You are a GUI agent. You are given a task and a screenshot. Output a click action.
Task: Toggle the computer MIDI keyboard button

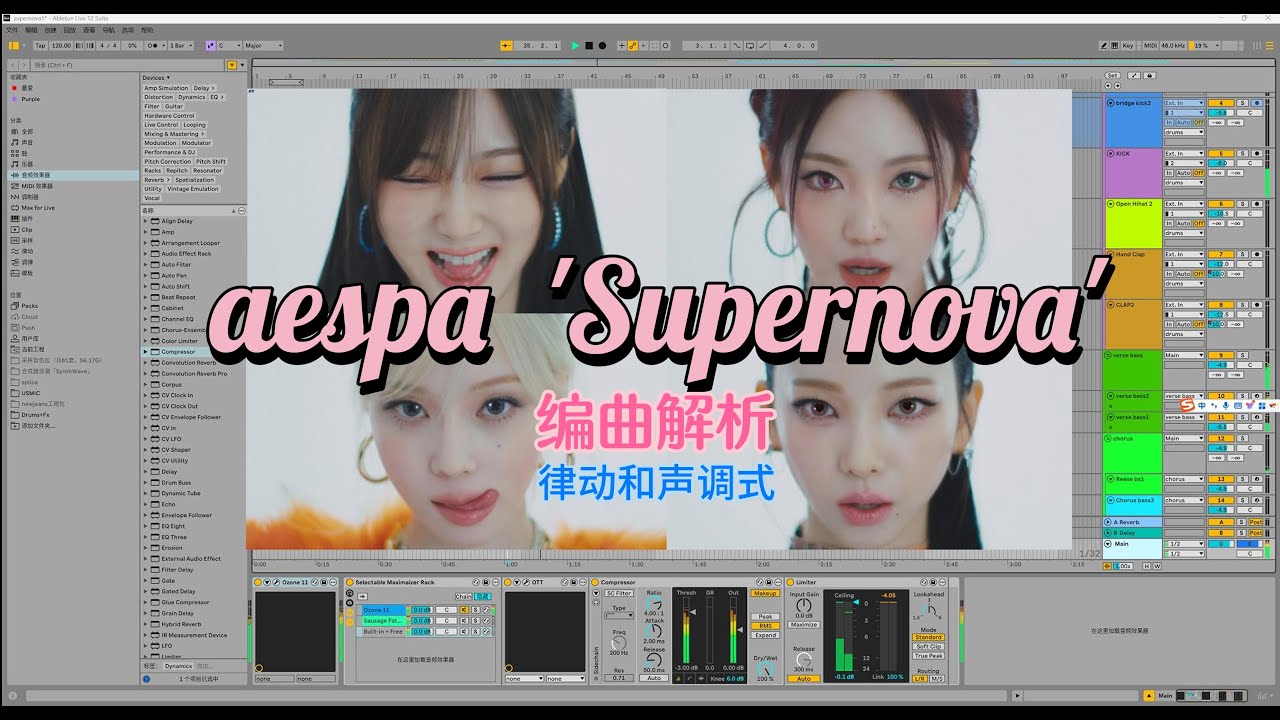1116,46
